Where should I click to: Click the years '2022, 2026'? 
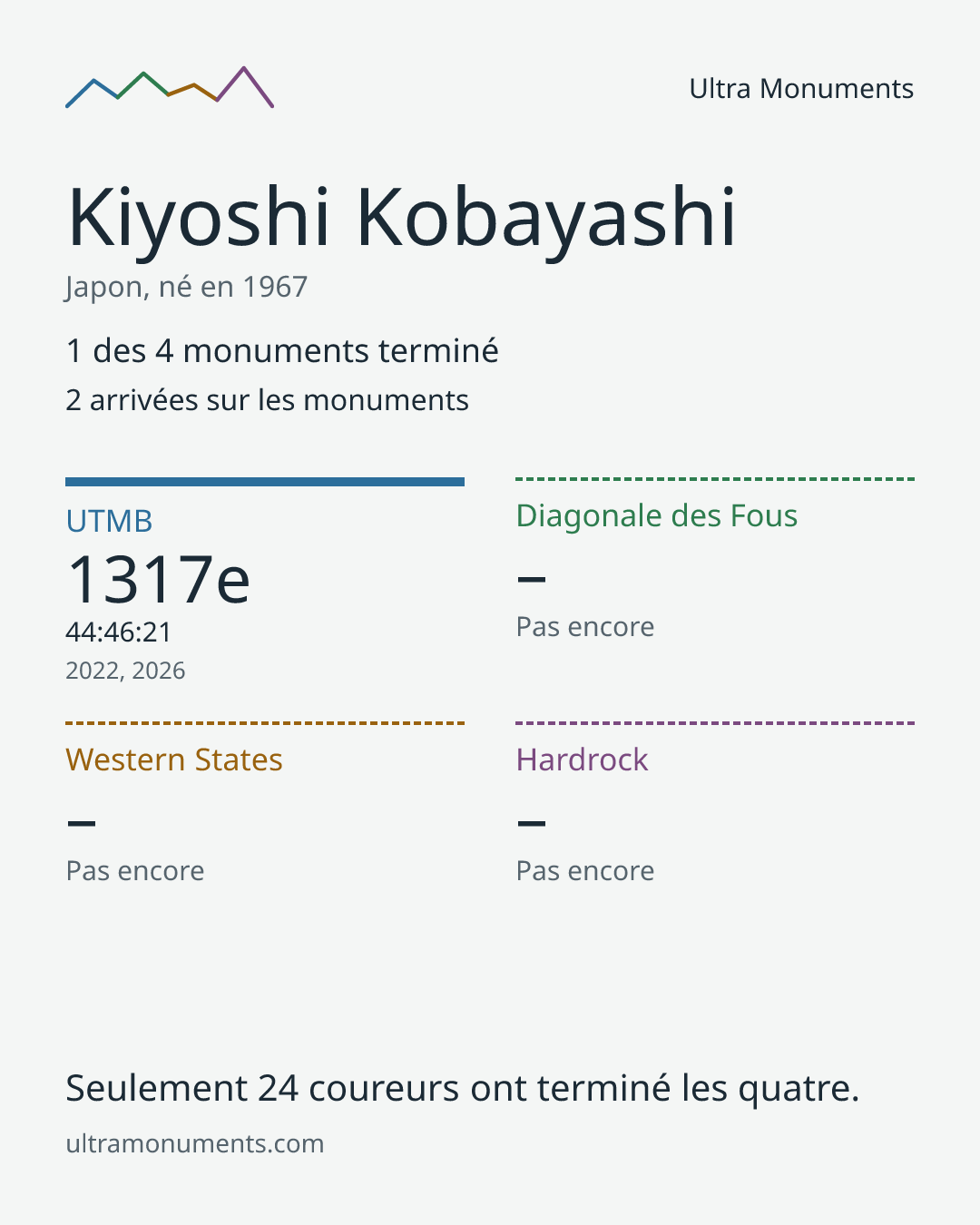coord(125,671)
